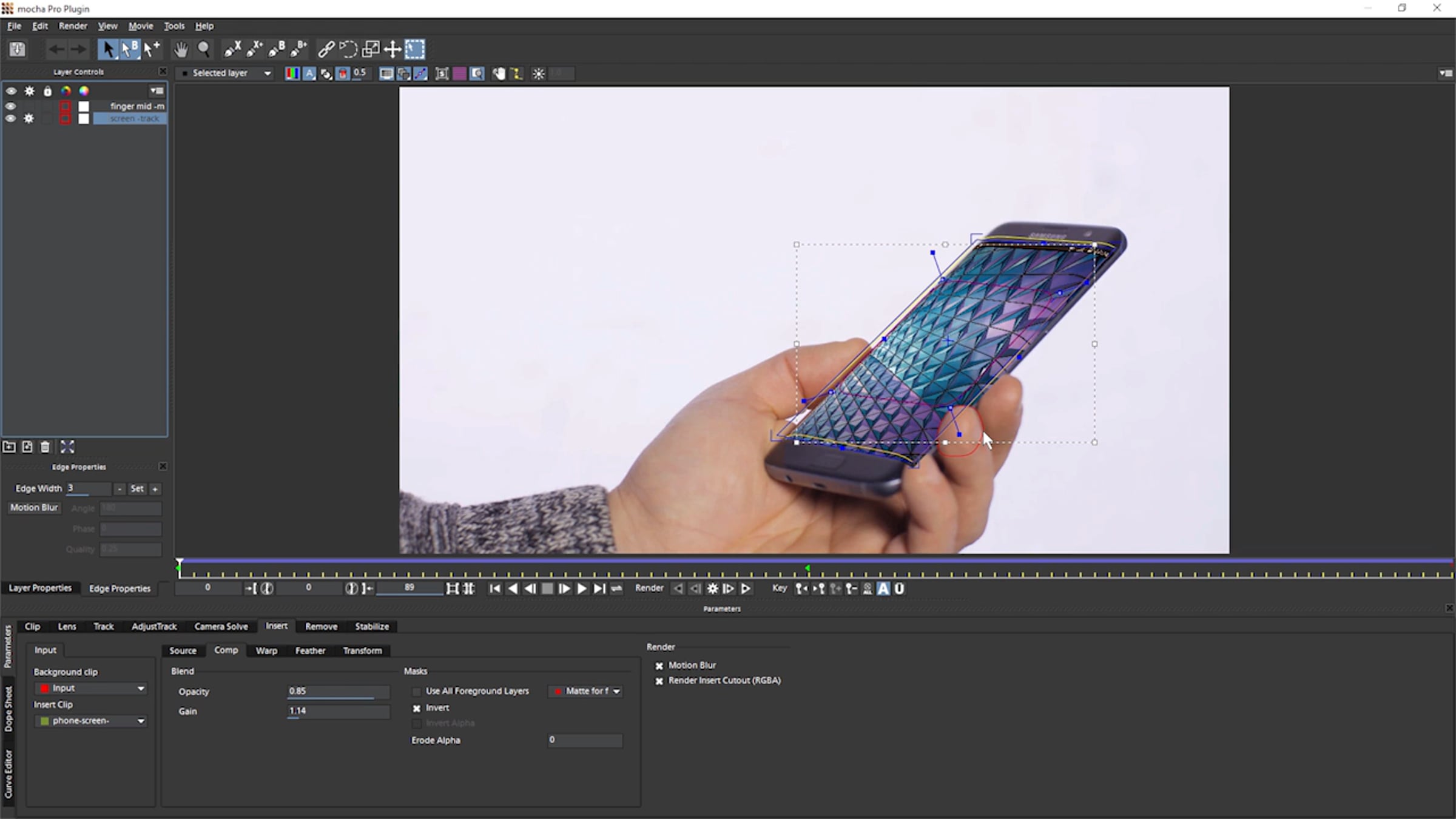Image resolution: width=1456 pixels, height=819 pixels.
Task: Select the transform bounding box tool
Action: coord(415,49)
